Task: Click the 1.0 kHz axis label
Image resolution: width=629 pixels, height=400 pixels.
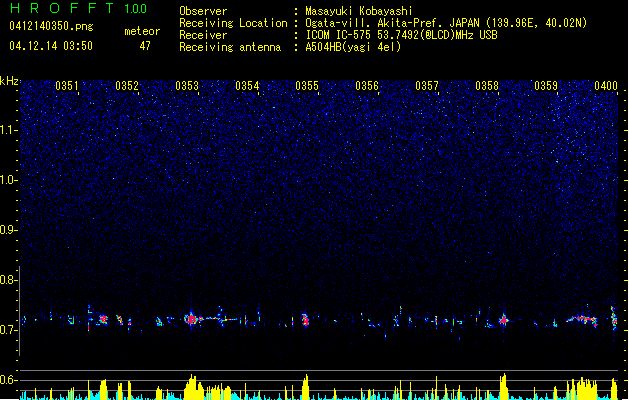Action: tap(8, 180)
